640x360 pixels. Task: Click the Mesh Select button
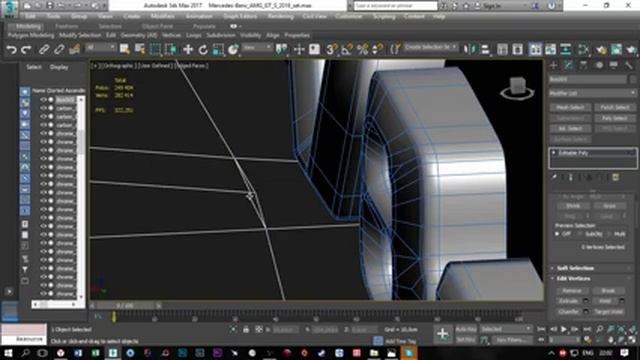click(570, 107)
